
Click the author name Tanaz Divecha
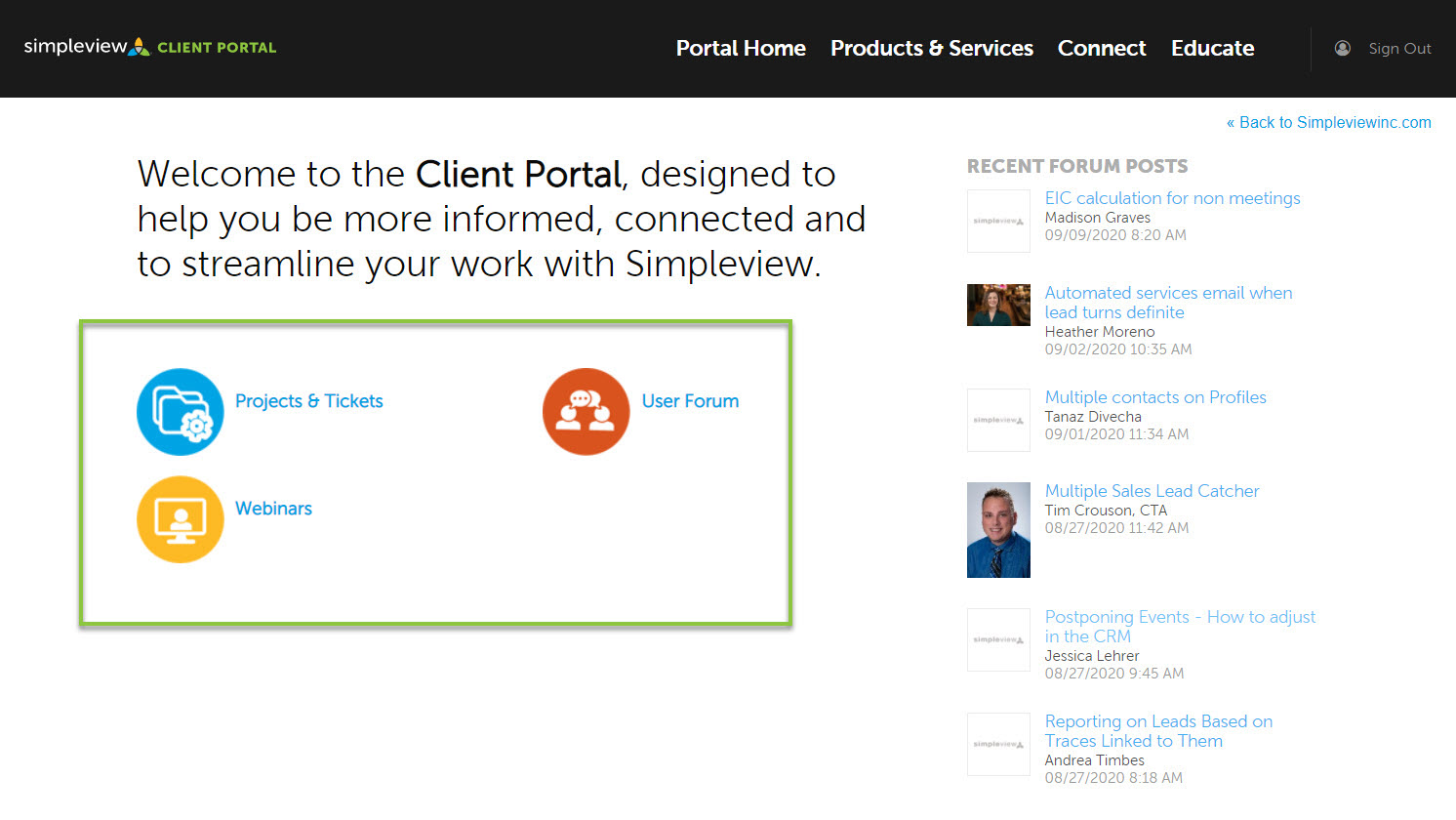pyautogui.click(x=1093, y=417)
